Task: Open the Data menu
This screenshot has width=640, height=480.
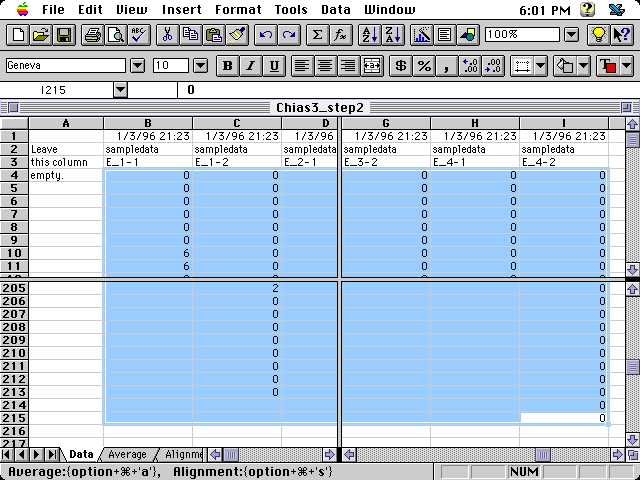Action: click(336, 9)
